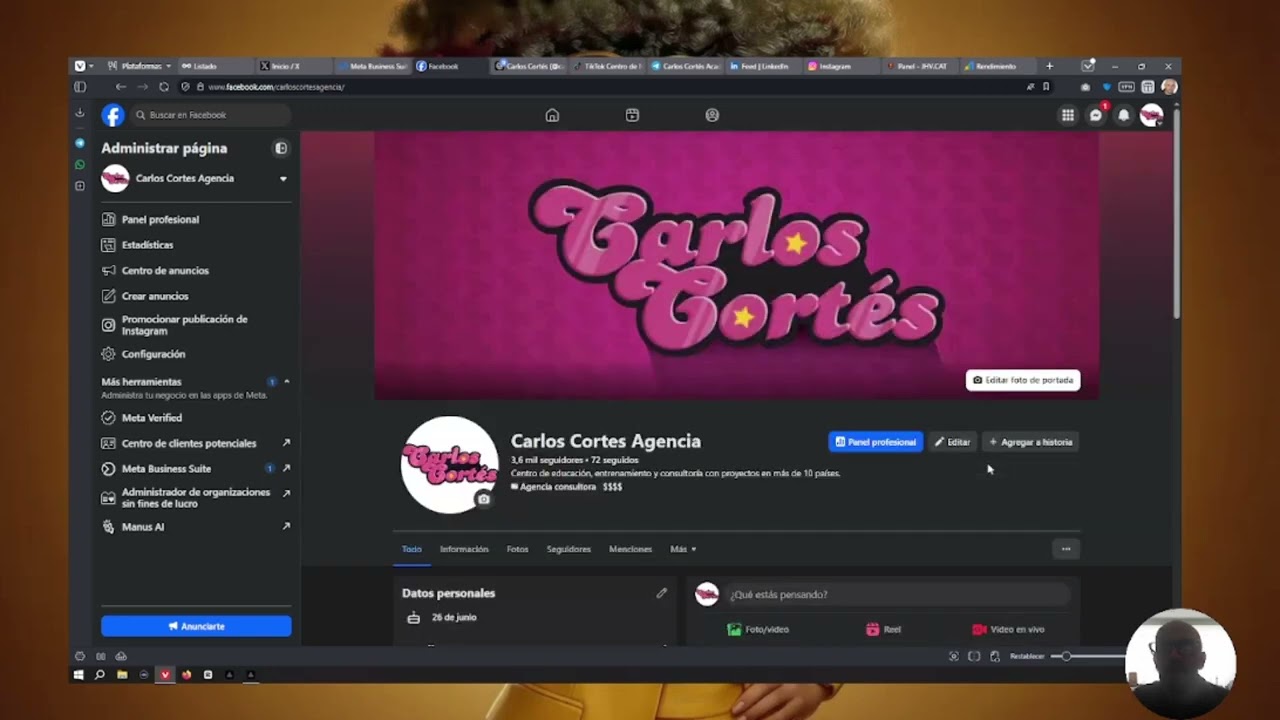Click the browser bookmark icon
Screen dimensions: 1280x720
click(1046, 87)
